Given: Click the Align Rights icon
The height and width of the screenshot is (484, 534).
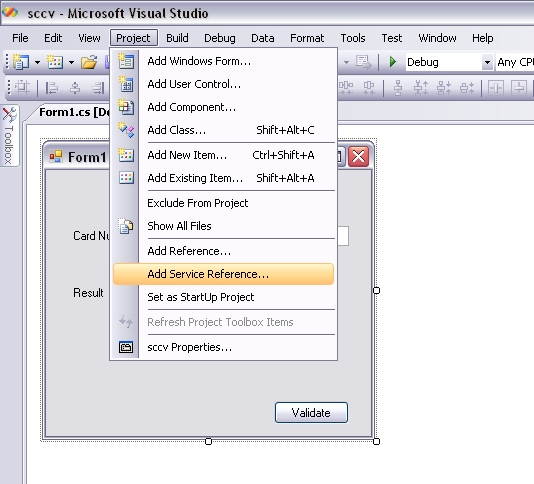Looking at the screenshot, I should tap(98, 88).
